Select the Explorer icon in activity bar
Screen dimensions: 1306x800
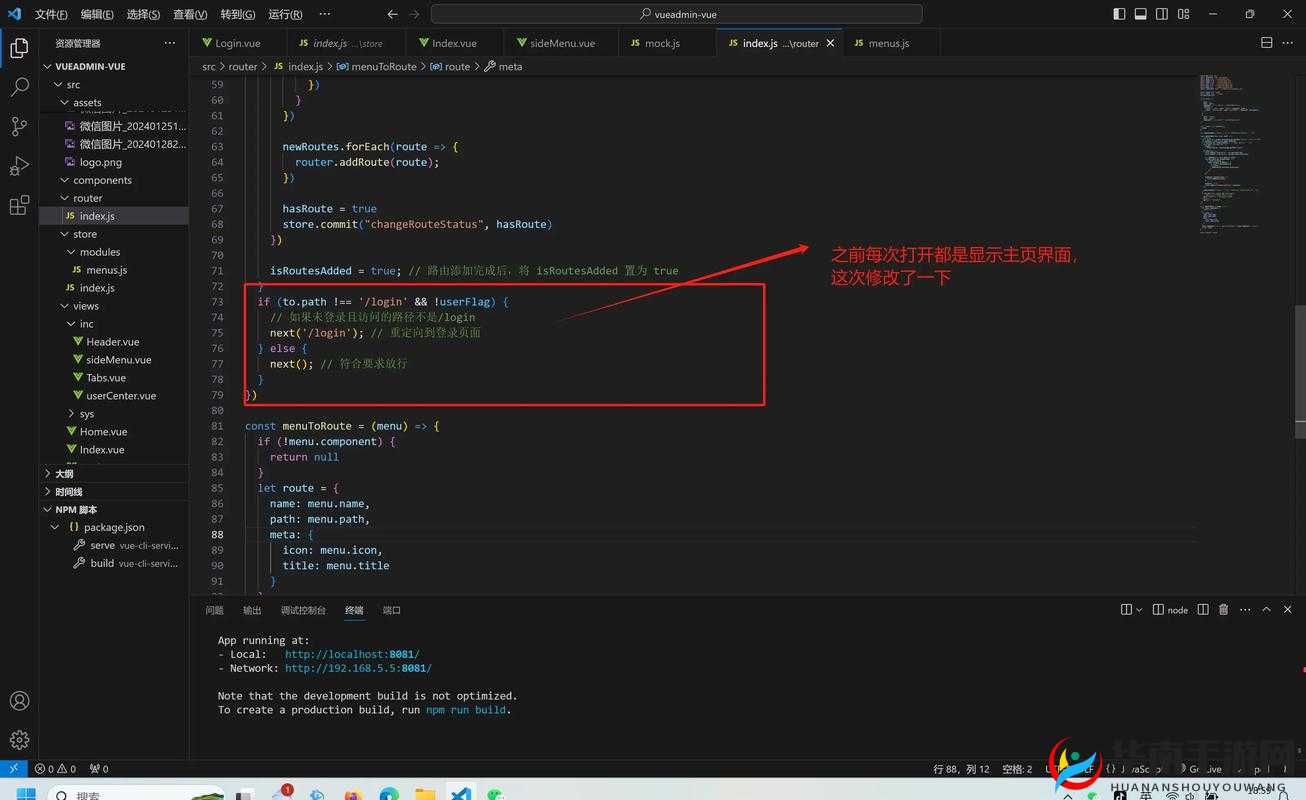click(x=19, y=47)
